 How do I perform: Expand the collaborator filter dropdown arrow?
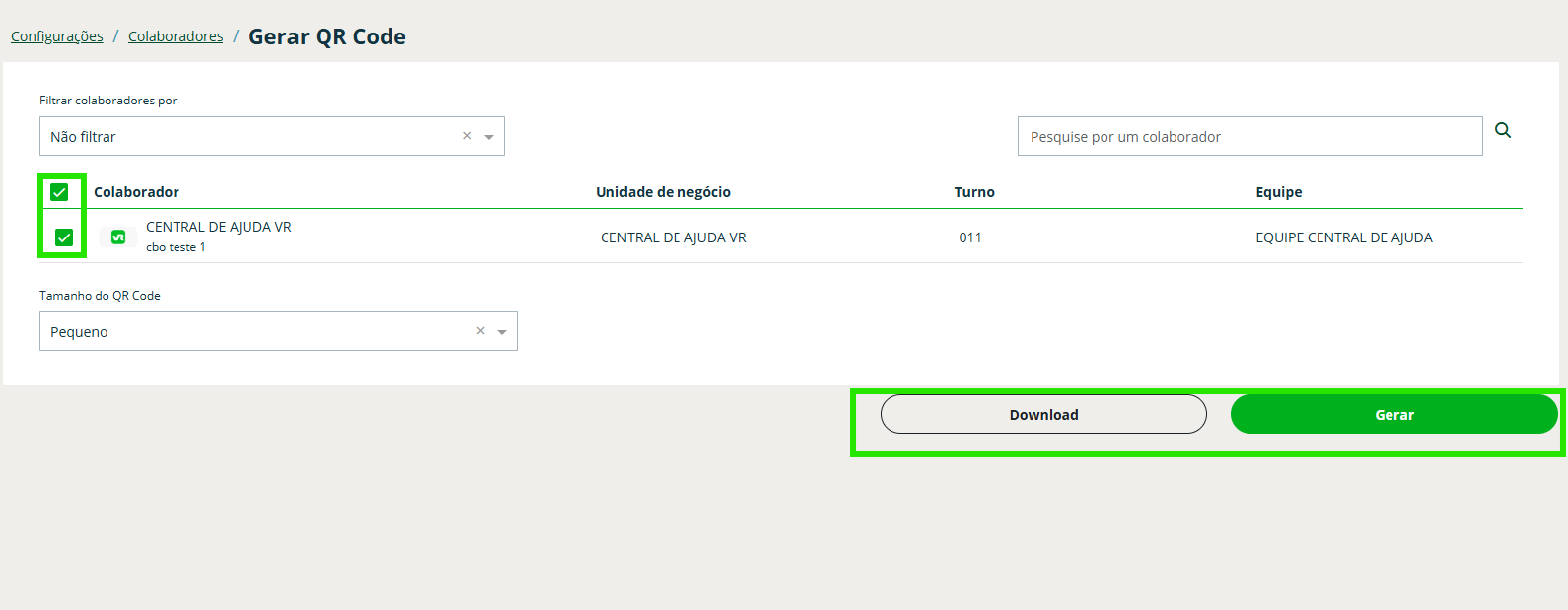tap(489, 137)
